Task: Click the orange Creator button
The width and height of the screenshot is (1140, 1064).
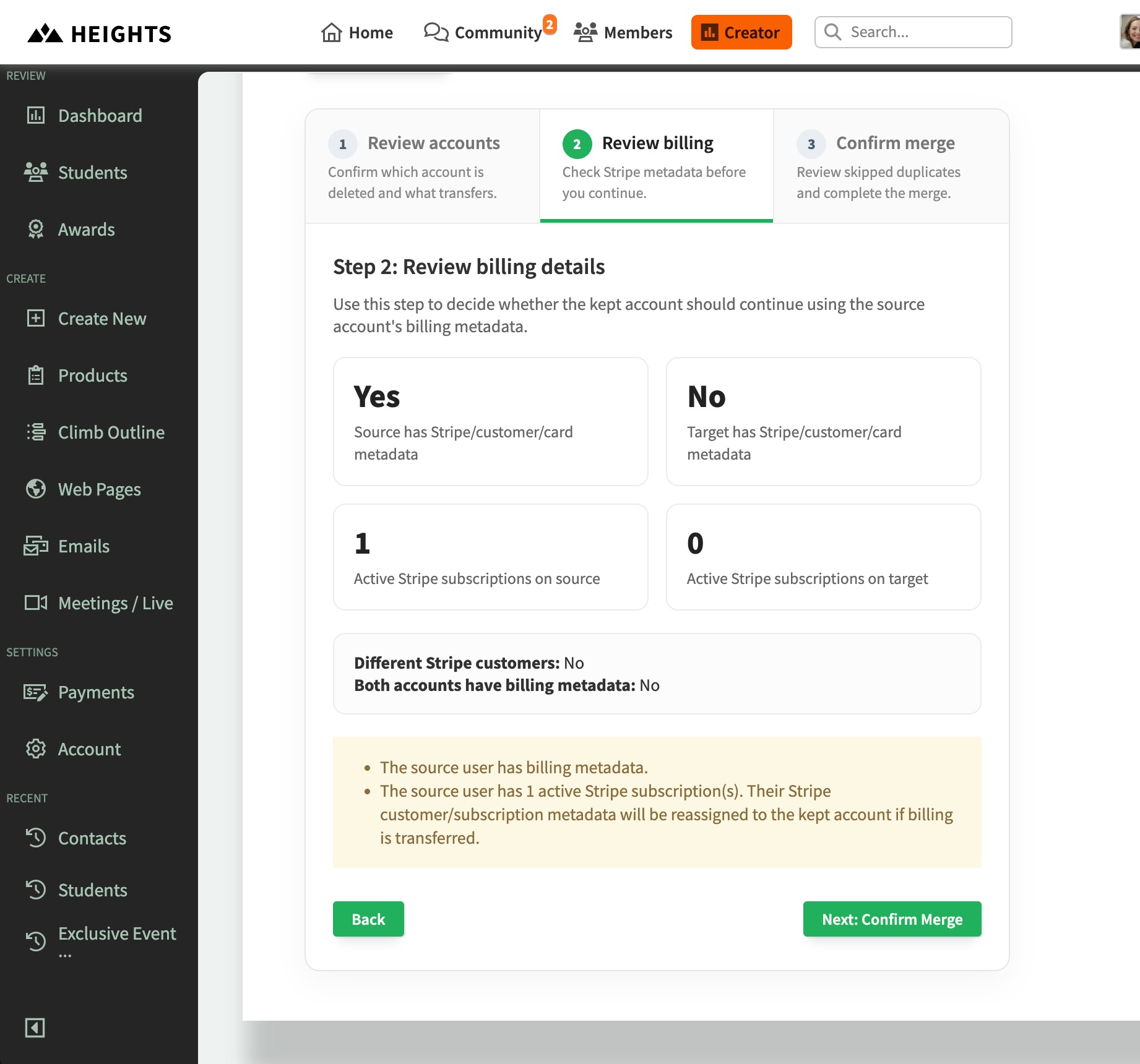Action: 741,32
